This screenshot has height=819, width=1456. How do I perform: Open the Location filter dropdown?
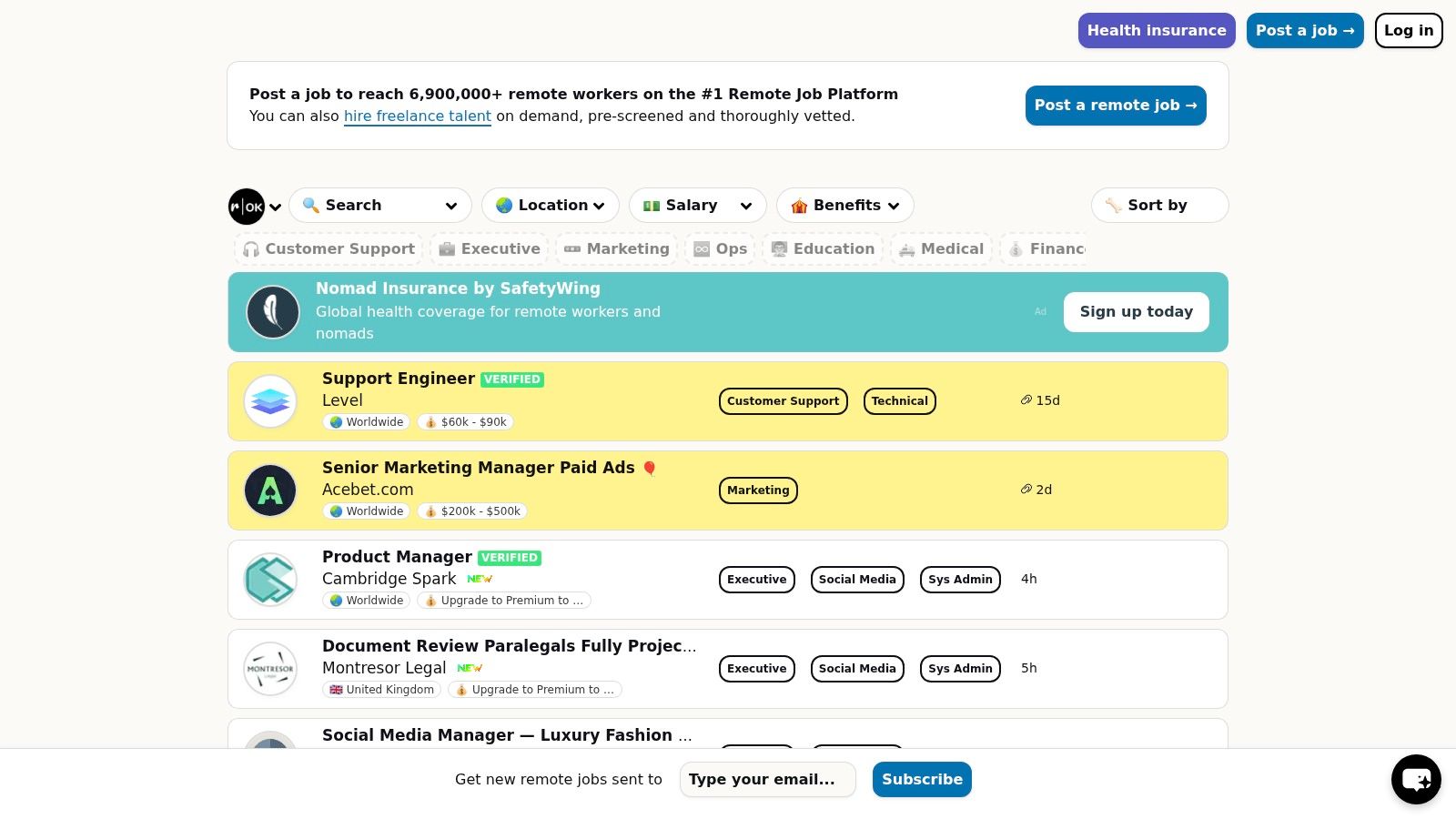coord(551,206)
